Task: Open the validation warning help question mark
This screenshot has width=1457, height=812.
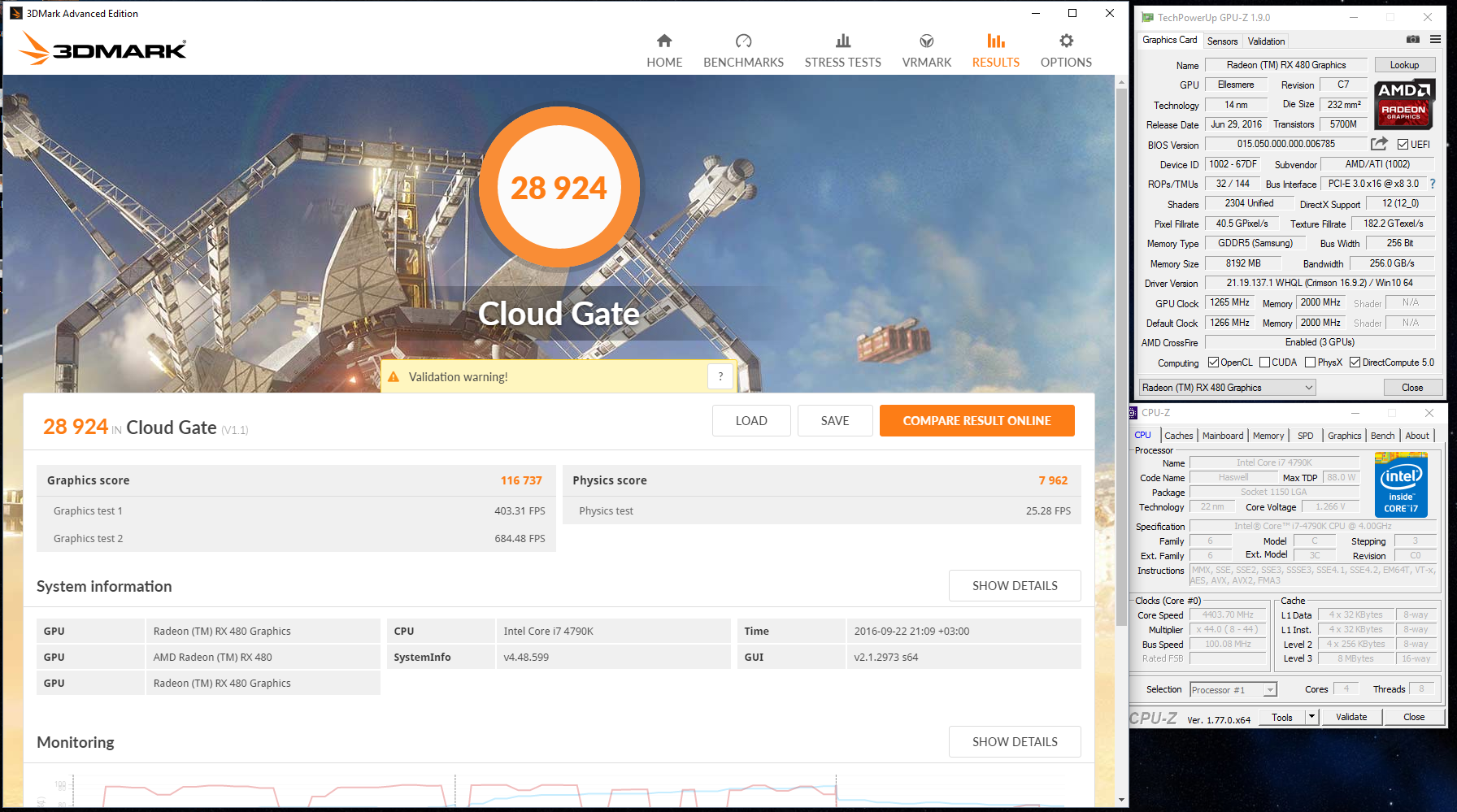Action: [x=720, y=376]
